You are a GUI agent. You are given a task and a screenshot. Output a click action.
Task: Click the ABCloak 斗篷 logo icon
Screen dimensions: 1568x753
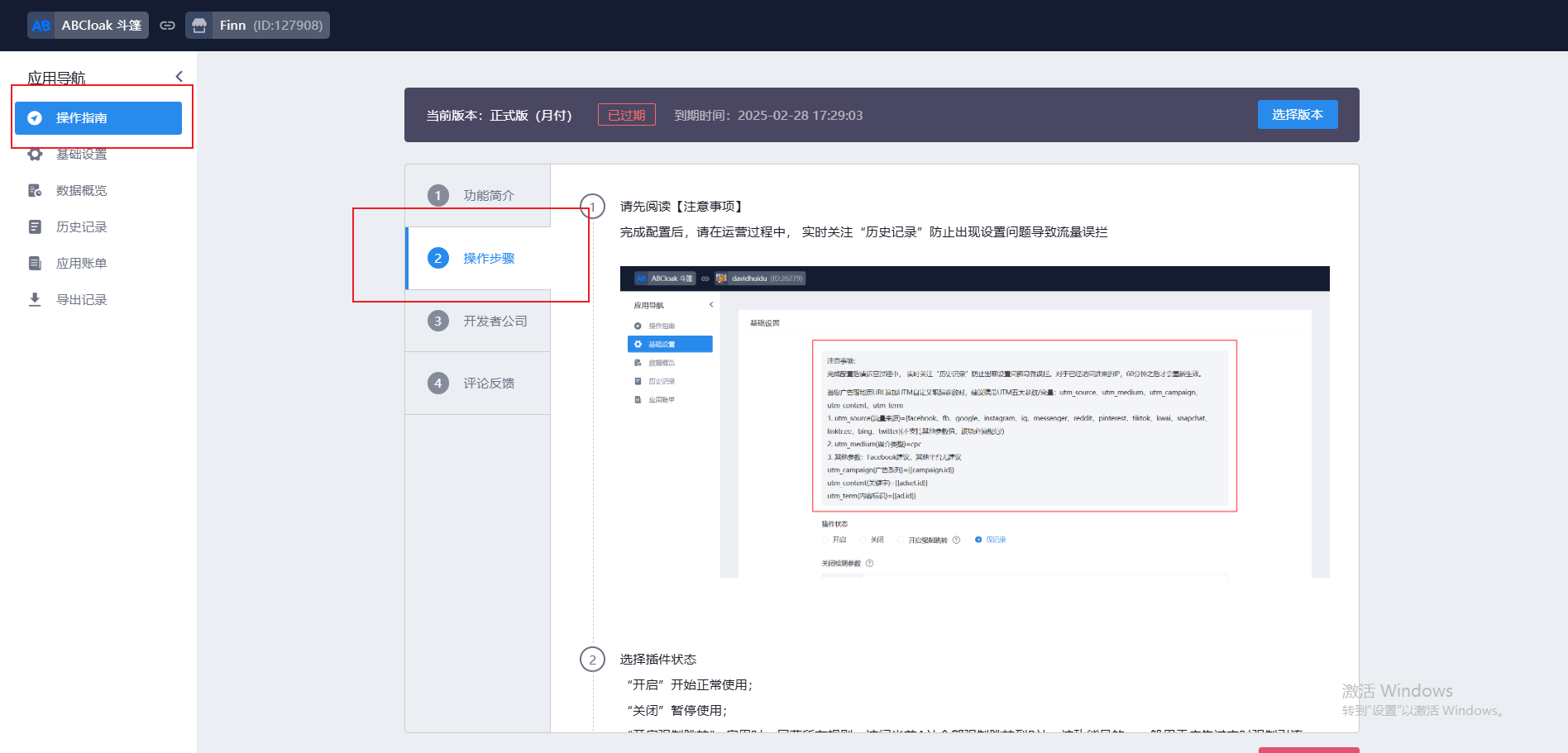point(41,26)
